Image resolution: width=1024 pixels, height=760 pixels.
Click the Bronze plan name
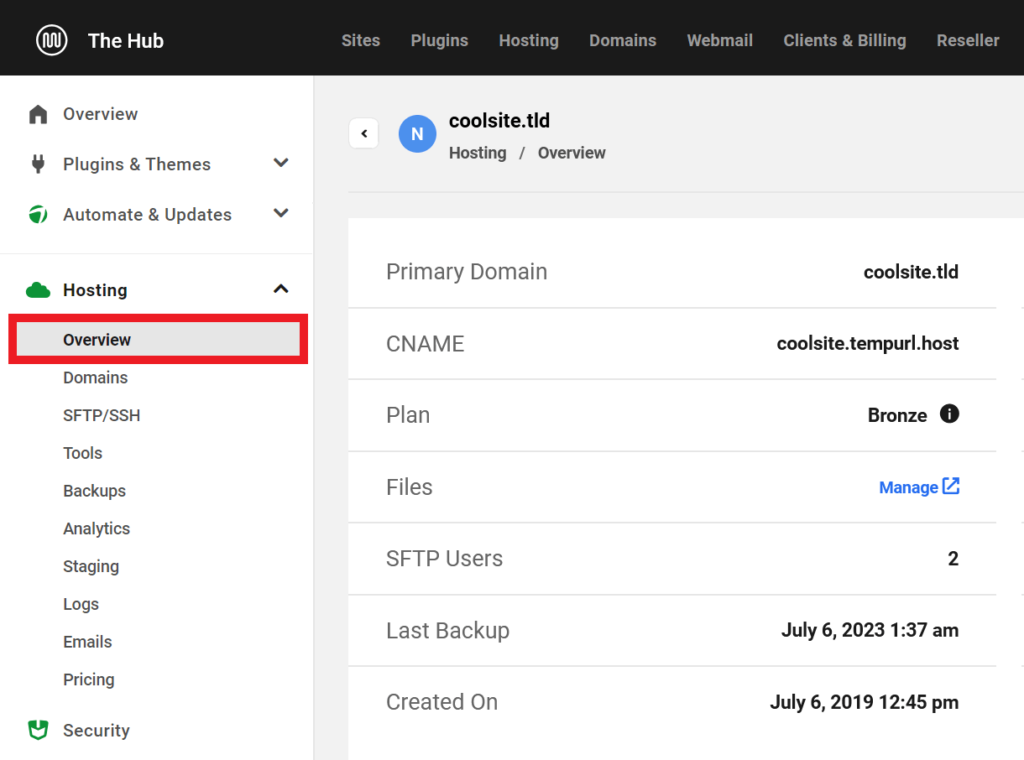(897, 415)
